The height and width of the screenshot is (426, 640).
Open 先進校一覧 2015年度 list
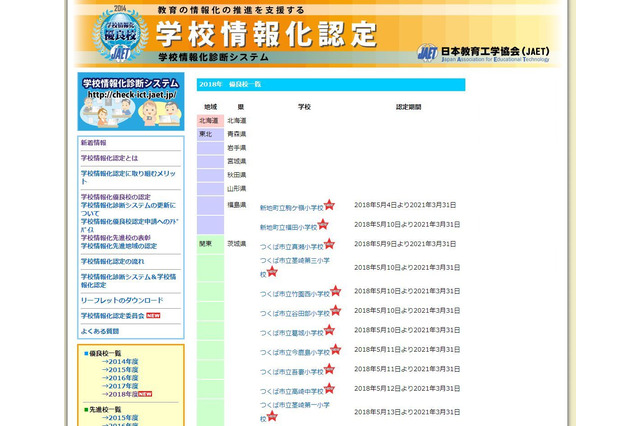pyautogui.click(x=120, y=418)
